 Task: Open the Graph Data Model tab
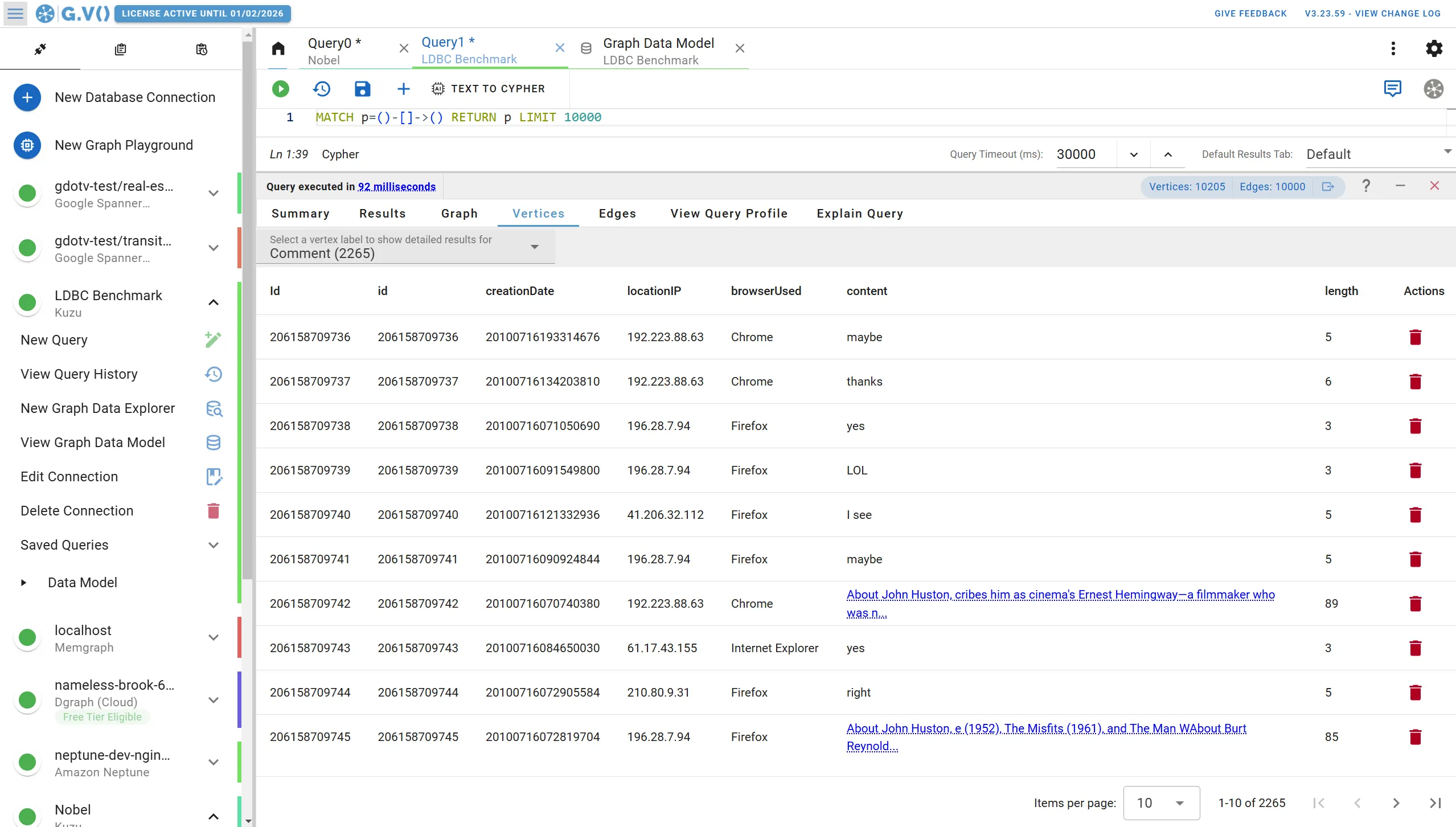(658, 50)
